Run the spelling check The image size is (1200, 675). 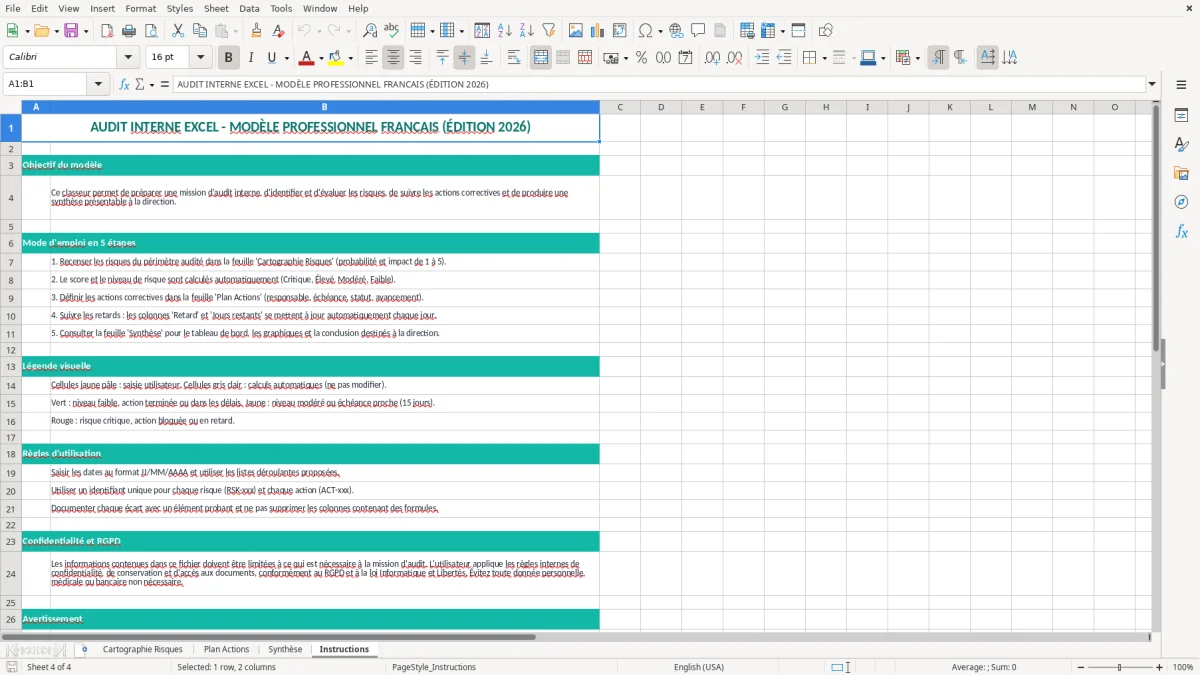(x=391, y=31)
